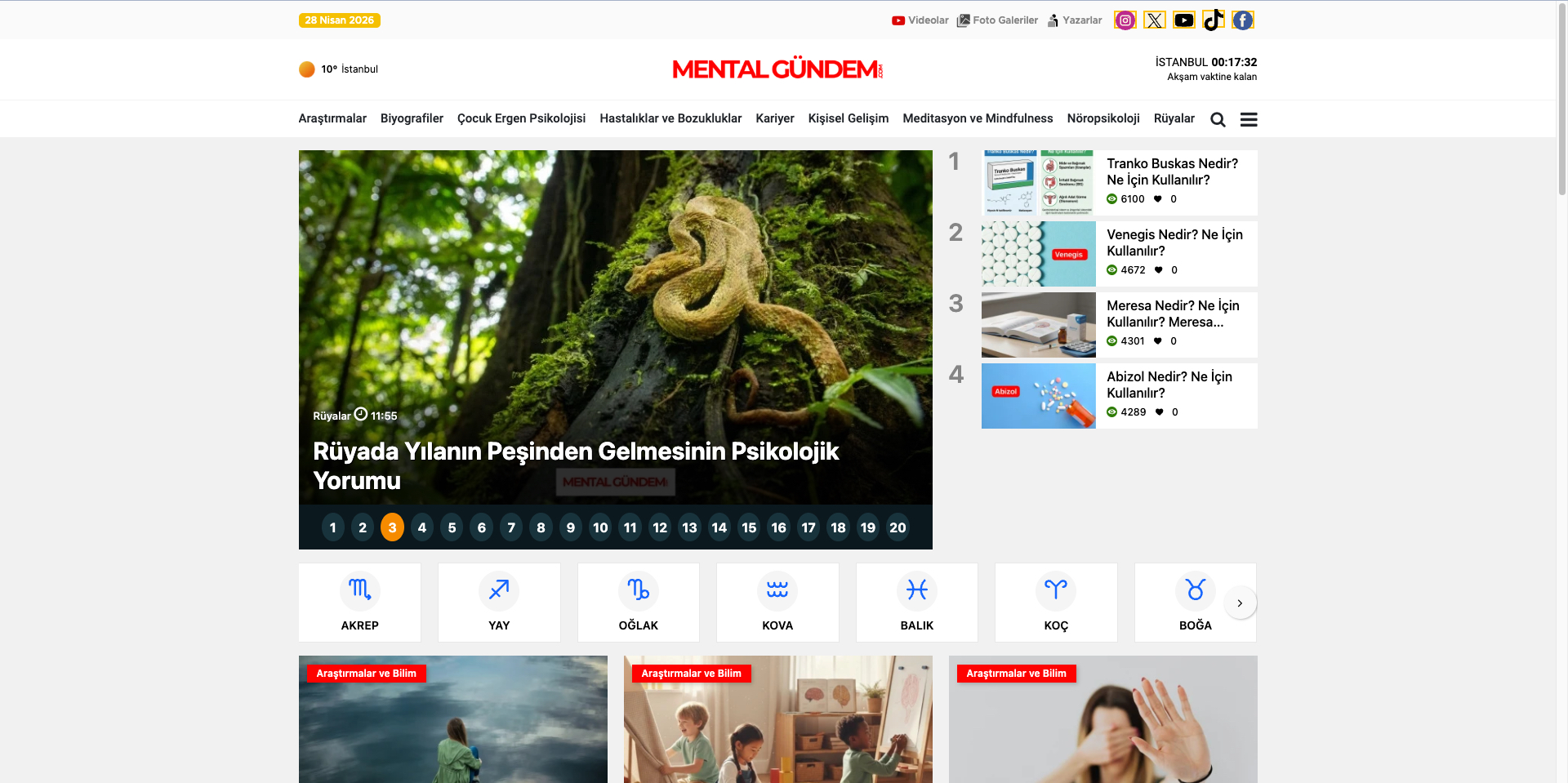The width and height of the screenshot is (1568, 783).
Task: Read Tranko Buskas Nedir article
Action: [1172, 171]
